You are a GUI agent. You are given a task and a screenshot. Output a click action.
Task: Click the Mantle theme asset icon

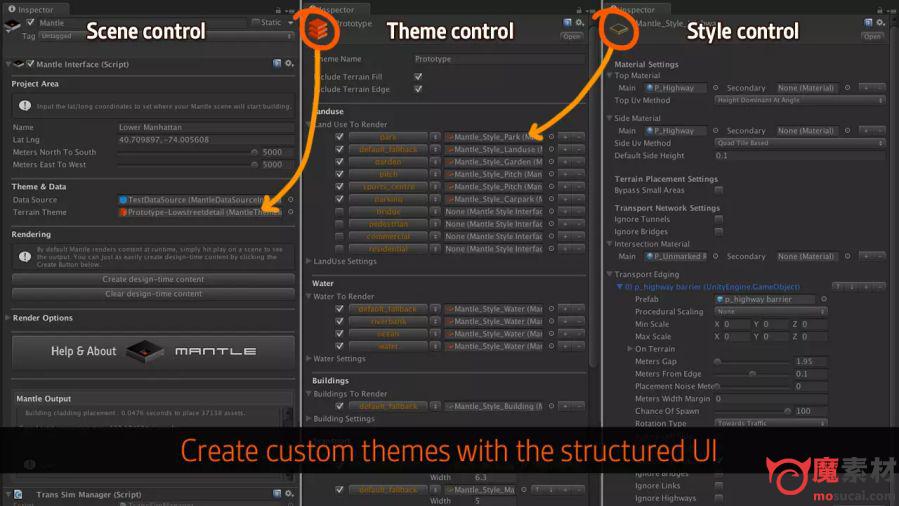[318, 29]
